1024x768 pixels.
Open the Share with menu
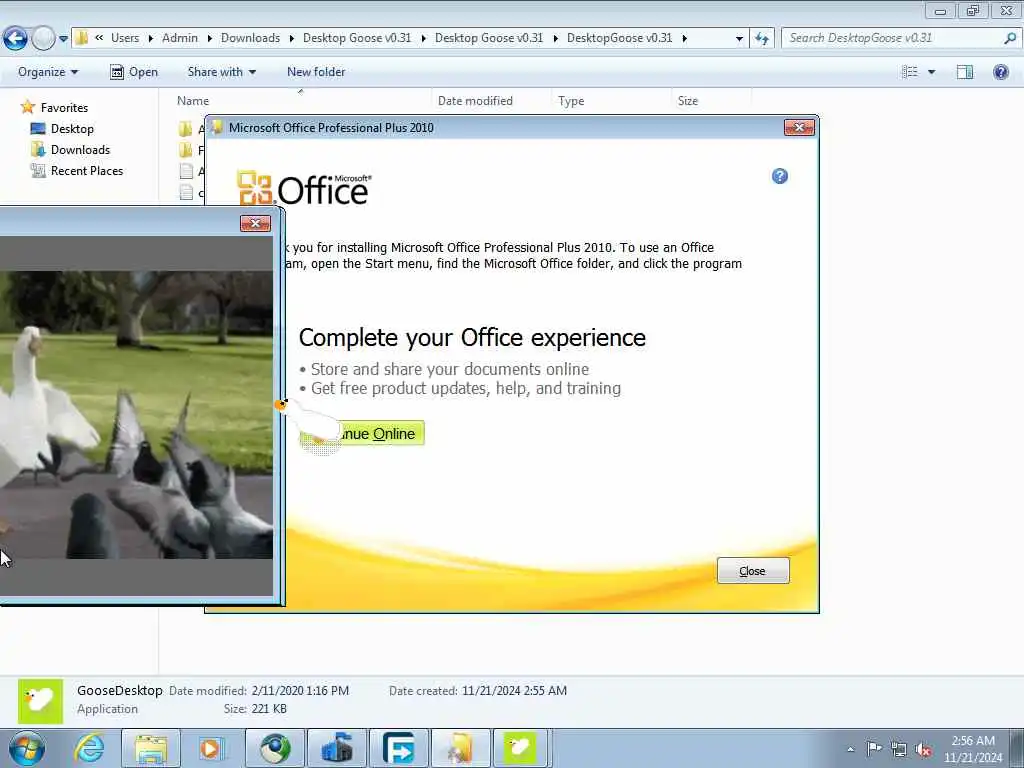click(221, 72)
